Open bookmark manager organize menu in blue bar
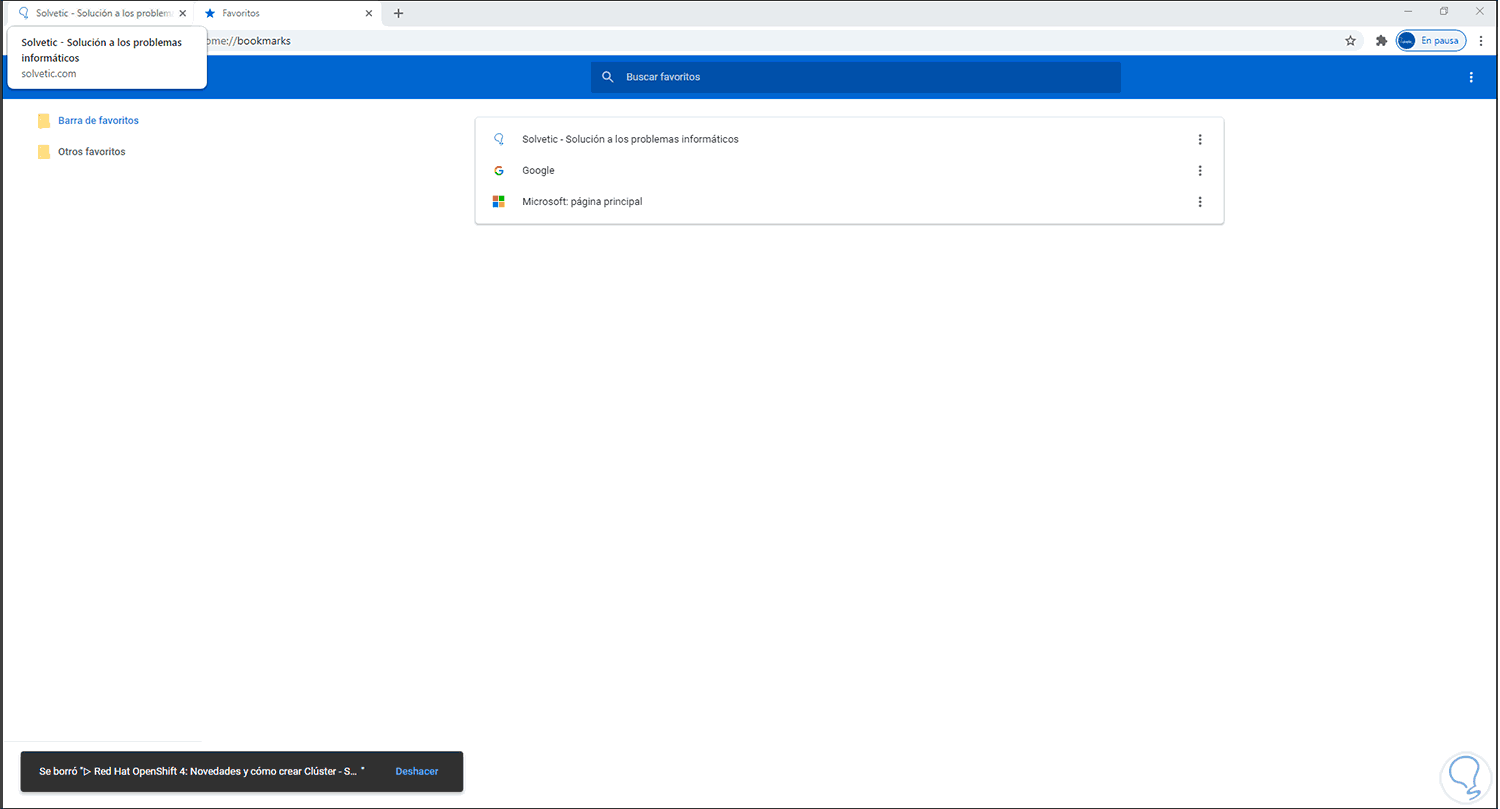 pyautogui.click(x=1470, y=77)
